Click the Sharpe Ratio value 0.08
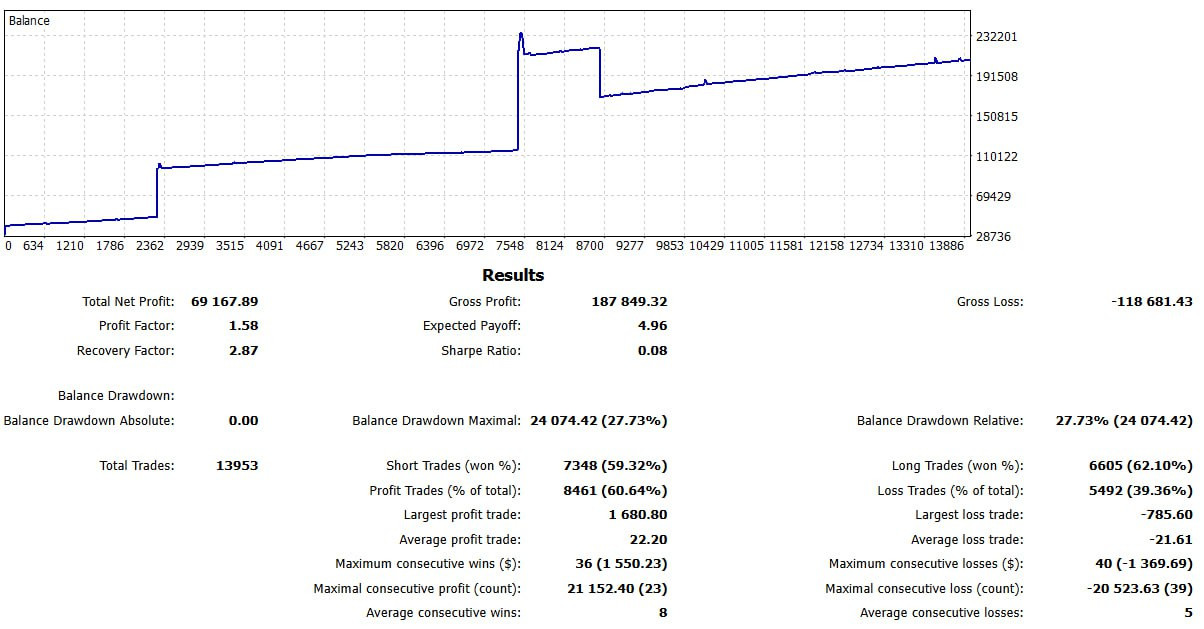The image size is (1204, 629). pyautogui.click(x=652, y=351)
